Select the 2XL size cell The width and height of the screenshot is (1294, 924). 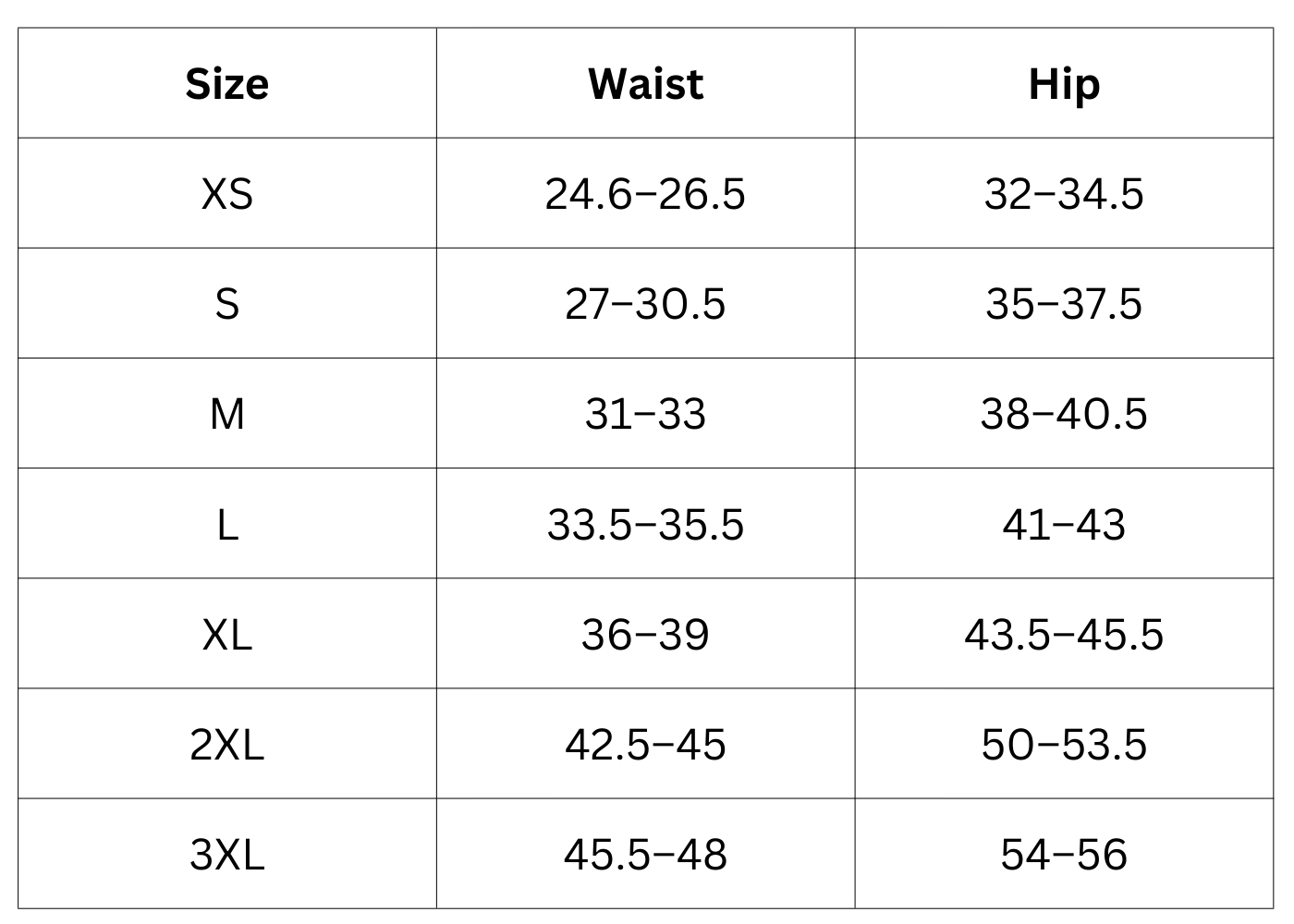coord(227,744)
